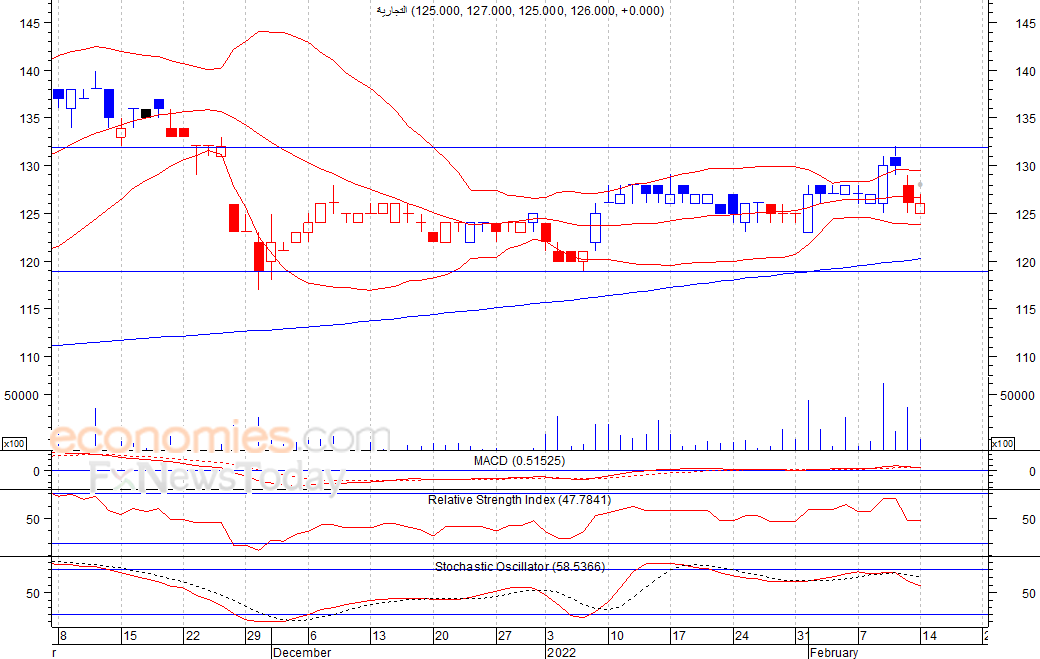Viewport: 1040px width, 659px height.
Task: Click the date label 6 on time axis
Action: (313, 636)
